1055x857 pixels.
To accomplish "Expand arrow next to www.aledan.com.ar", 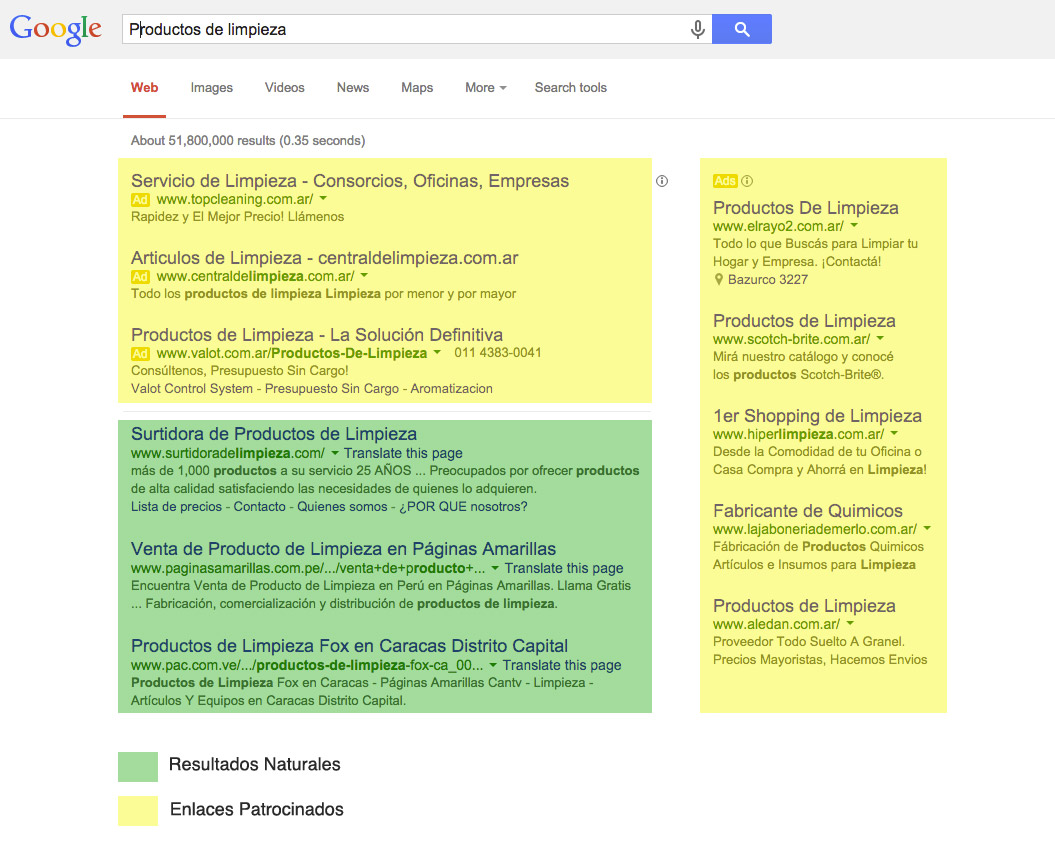I will pyautogui.click(x=850, y=623).
